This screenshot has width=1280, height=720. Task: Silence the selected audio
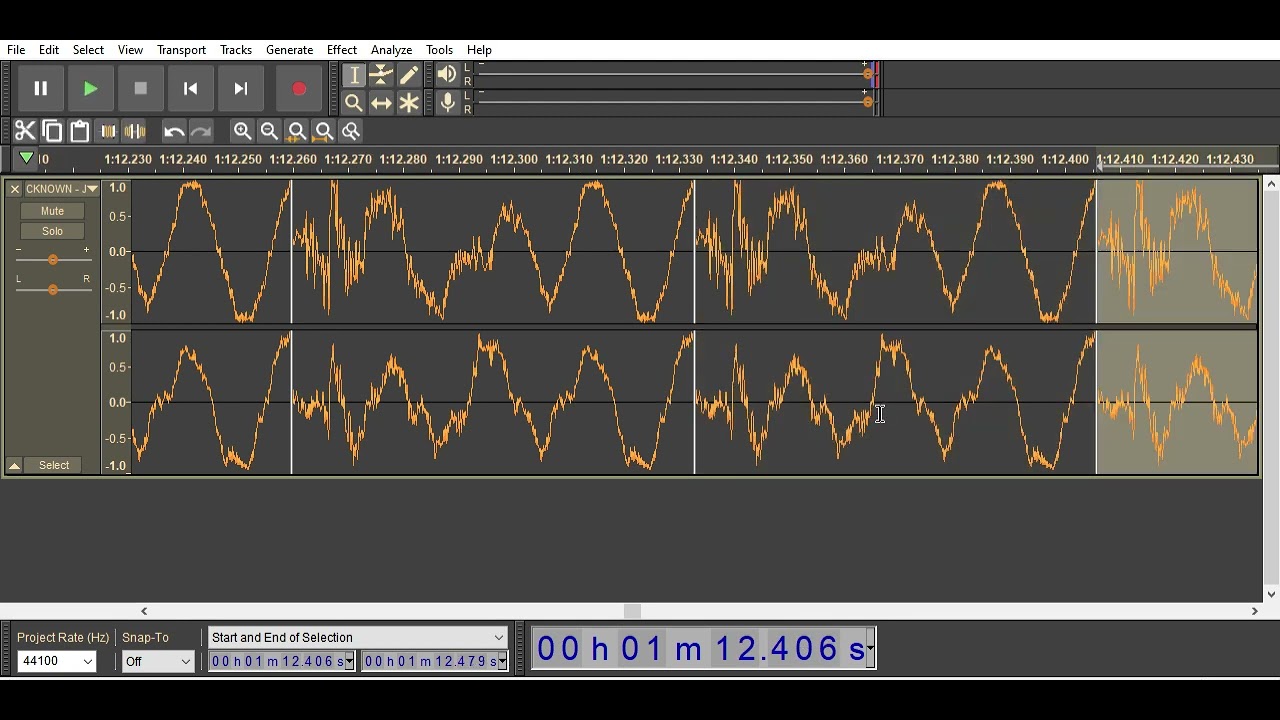click(x=134, y=131)
